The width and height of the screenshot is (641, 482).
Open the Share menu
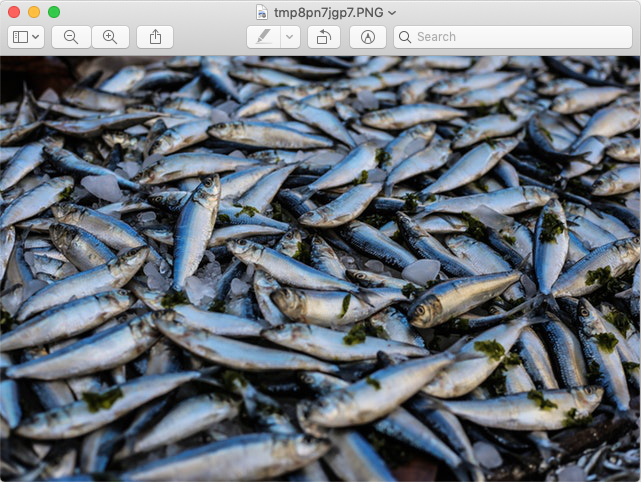(x=155, y=37)
